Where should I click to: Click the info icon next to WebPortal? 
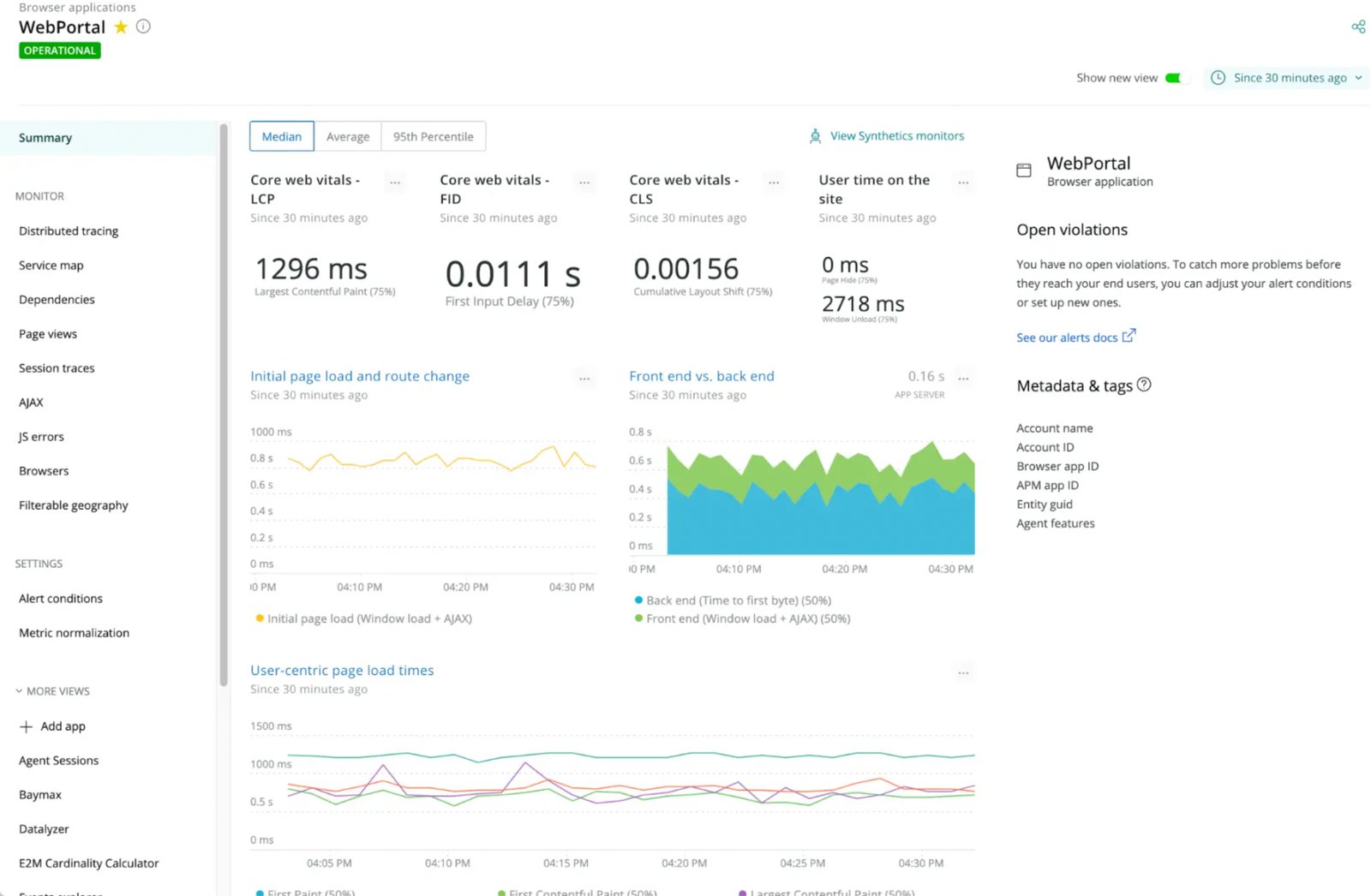(142, 27)
